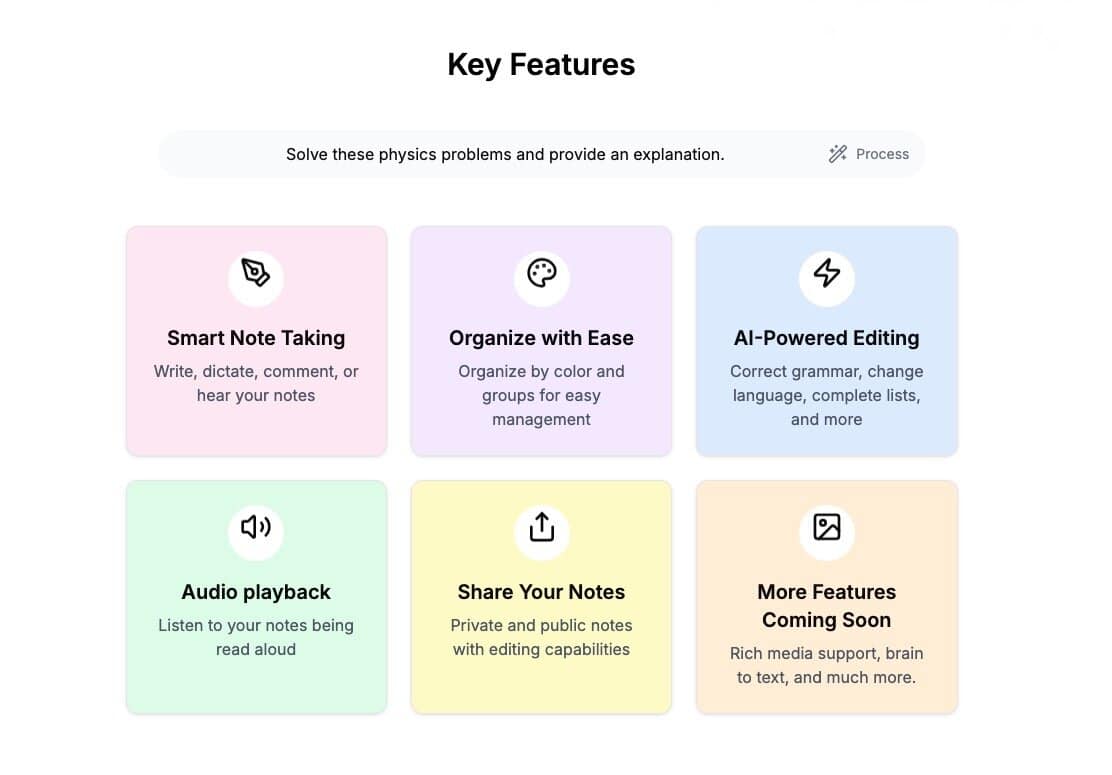Open the AI-Powered Editing card title
The height and width of the screenshot is (775, 1112).
[826, 338]
